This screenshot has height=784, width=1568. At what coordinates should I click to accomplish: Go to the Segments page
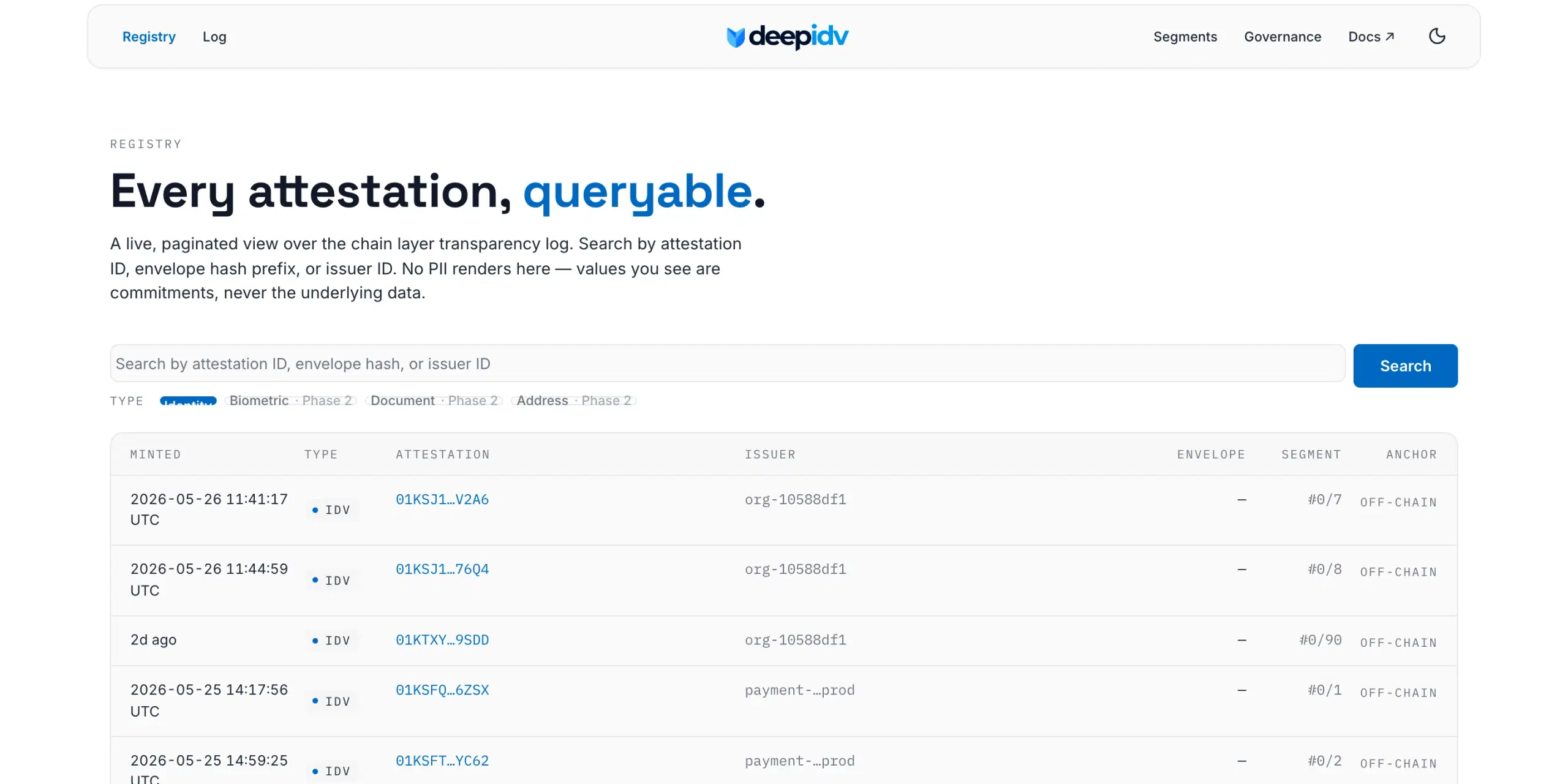[1185, 37]
